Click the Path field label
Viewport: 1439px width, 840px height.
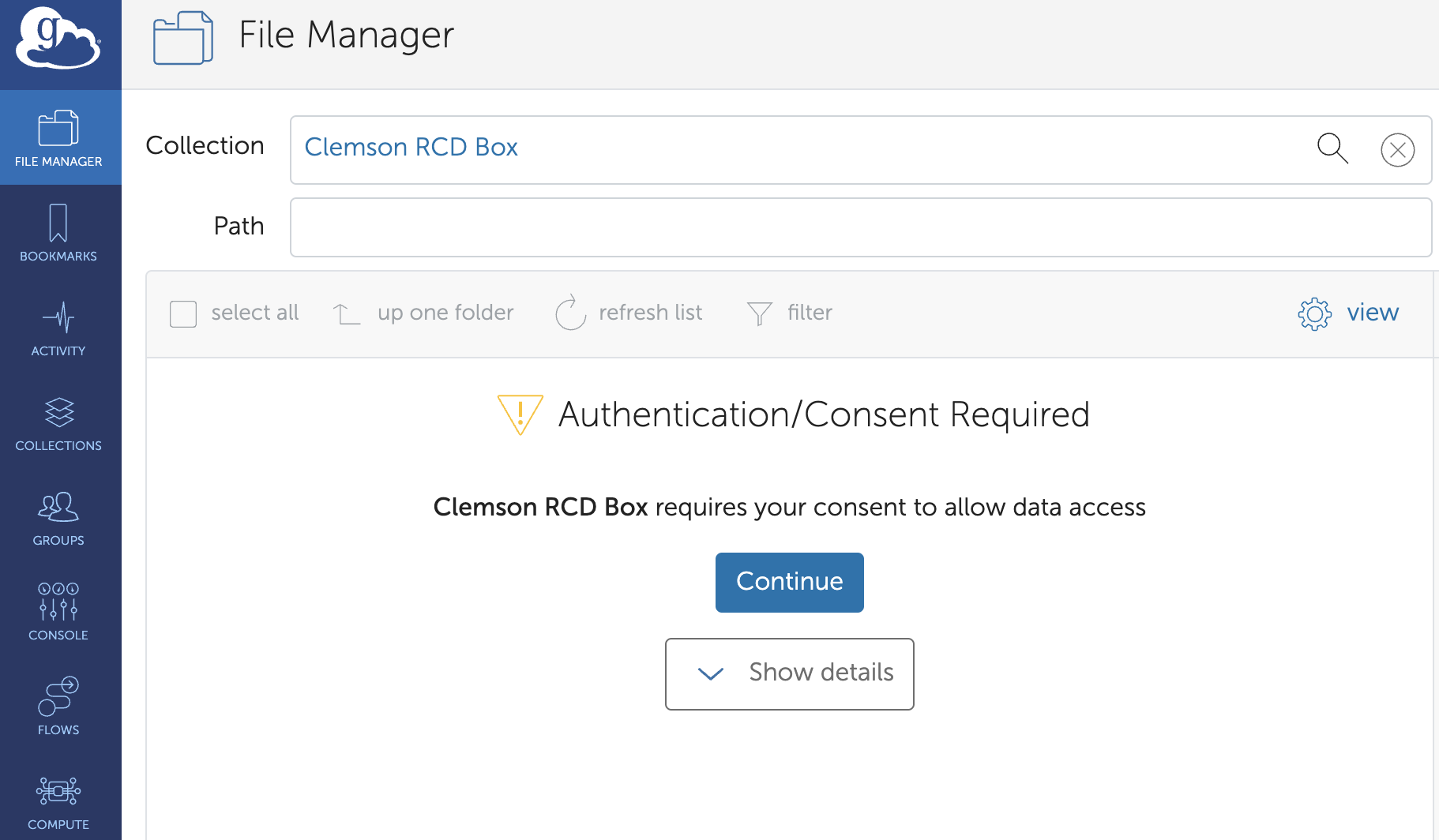point(239,226)
